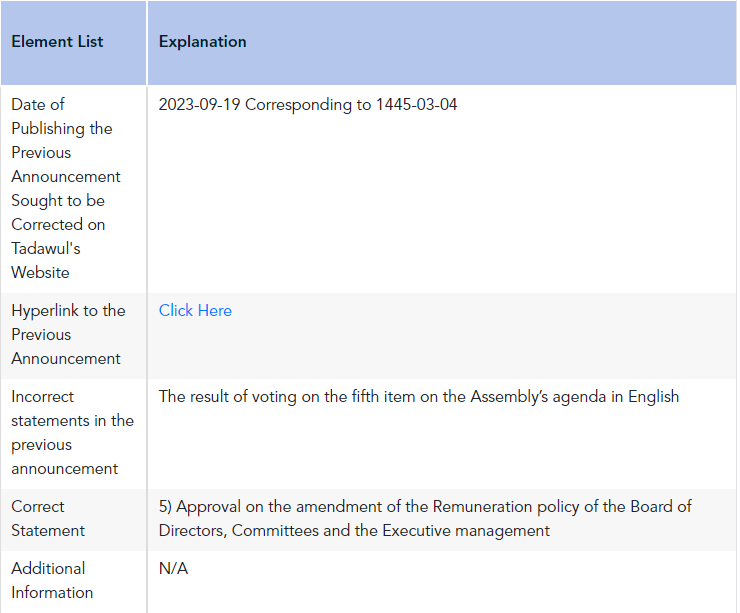Click the Sought to be line

(58, 201)
